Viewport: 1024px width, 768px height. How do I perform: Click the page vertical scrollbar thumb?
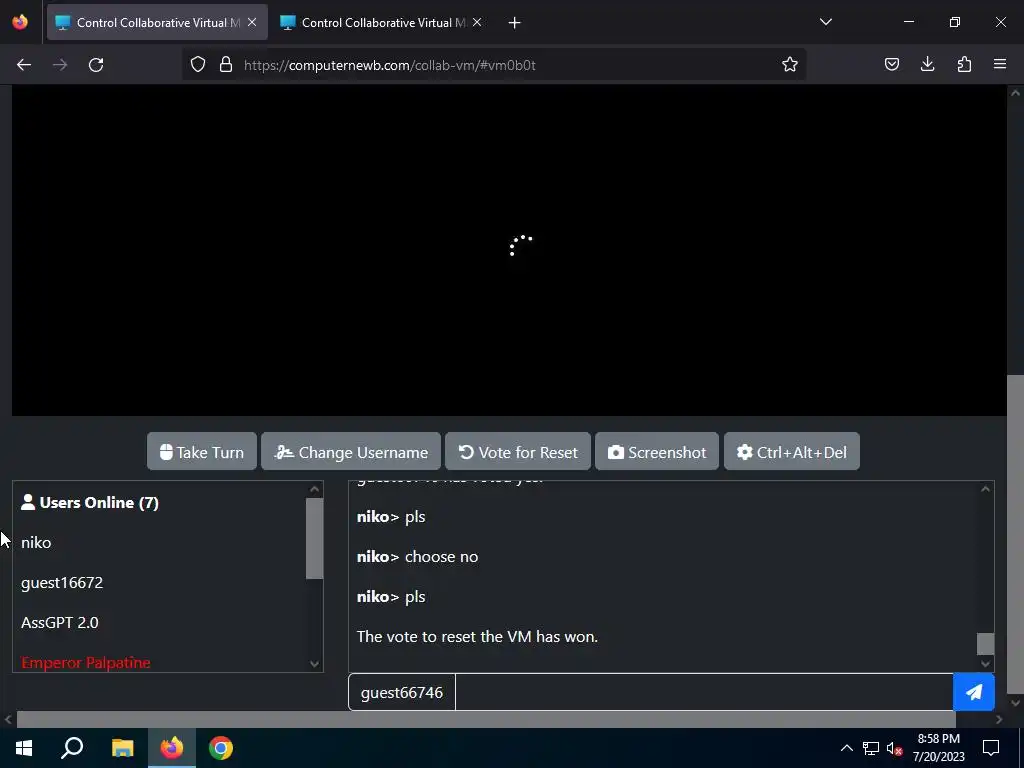click(1015, 534)
